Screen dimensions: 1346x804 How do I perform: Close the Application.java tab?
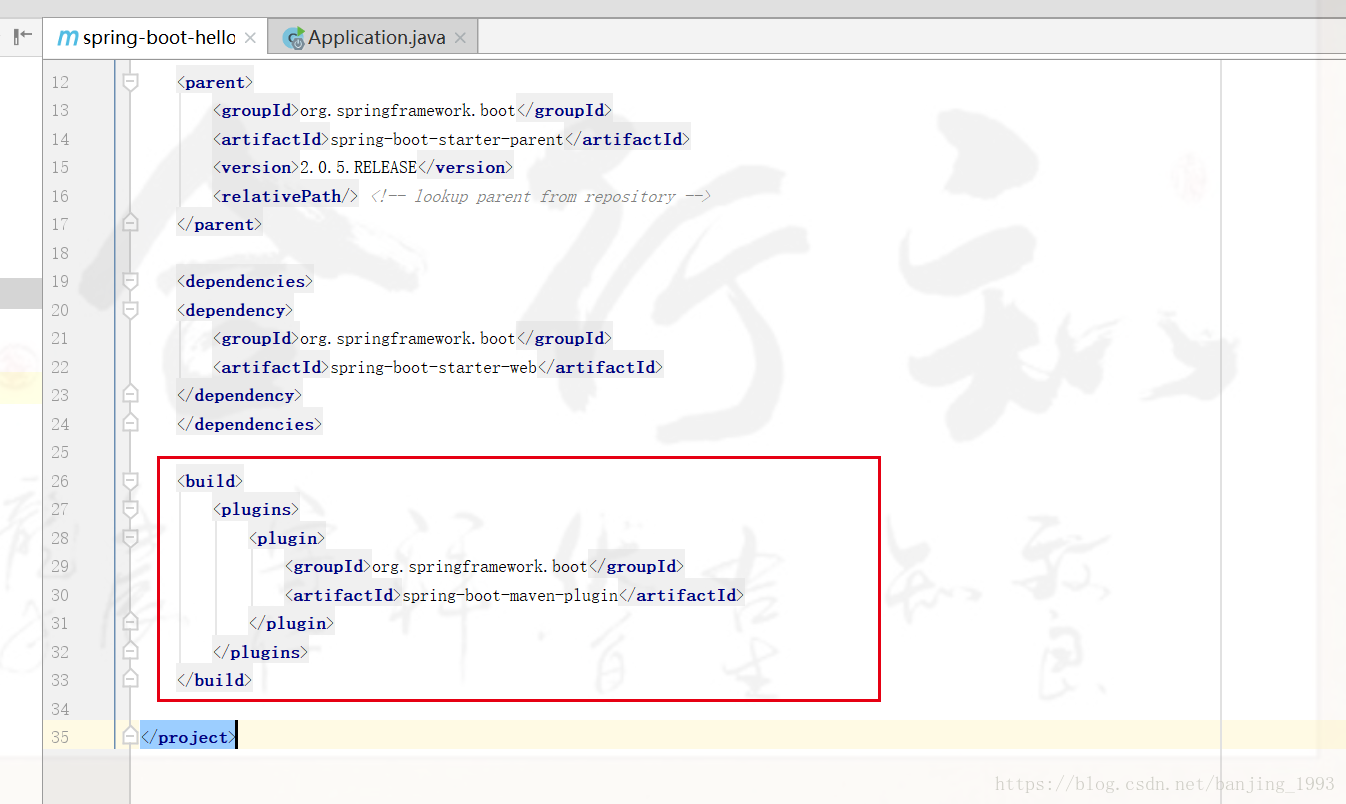pyautogui.click(x=460, y=38)
